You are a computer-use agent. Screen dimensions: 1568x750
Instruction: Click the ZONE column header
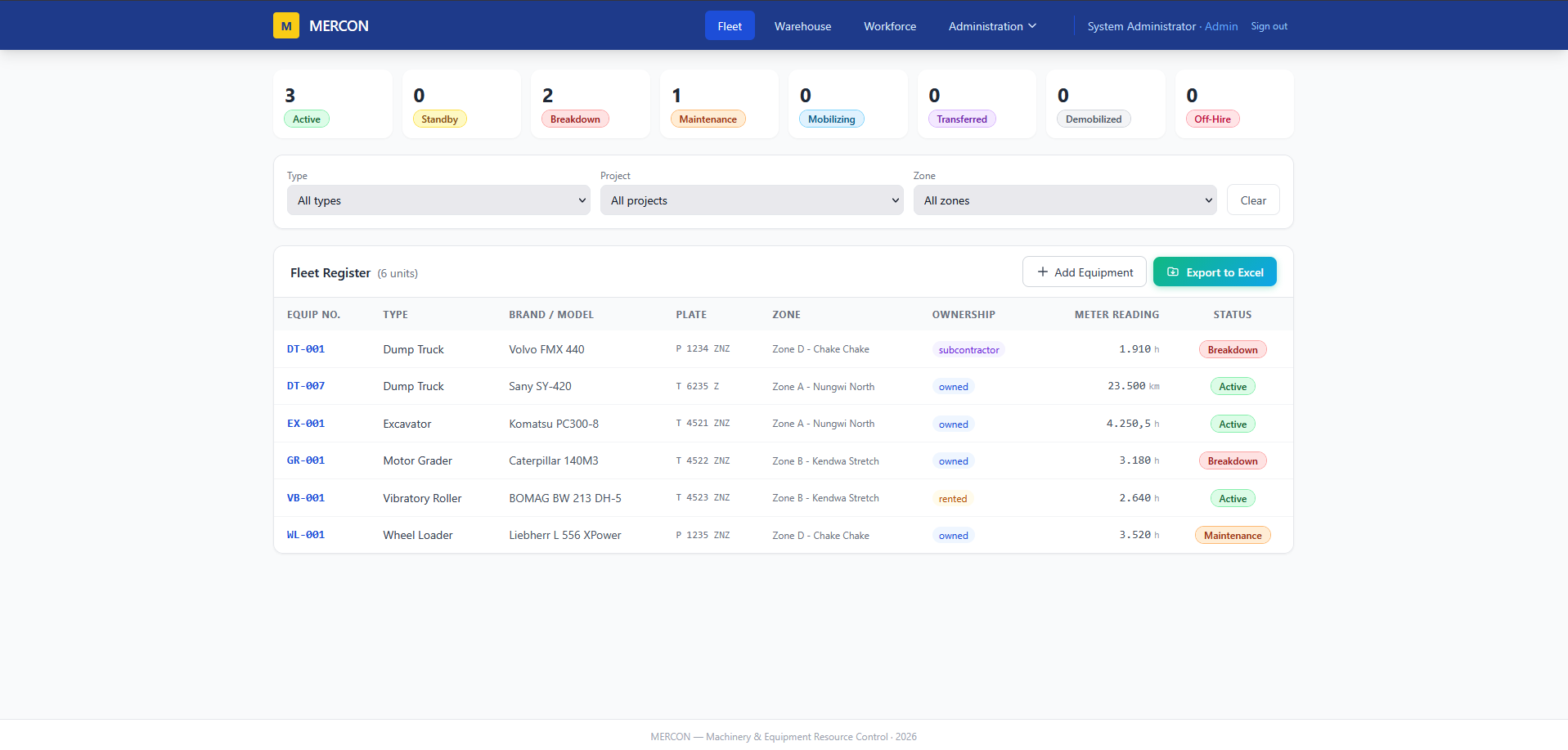click(x=786, y=315)
